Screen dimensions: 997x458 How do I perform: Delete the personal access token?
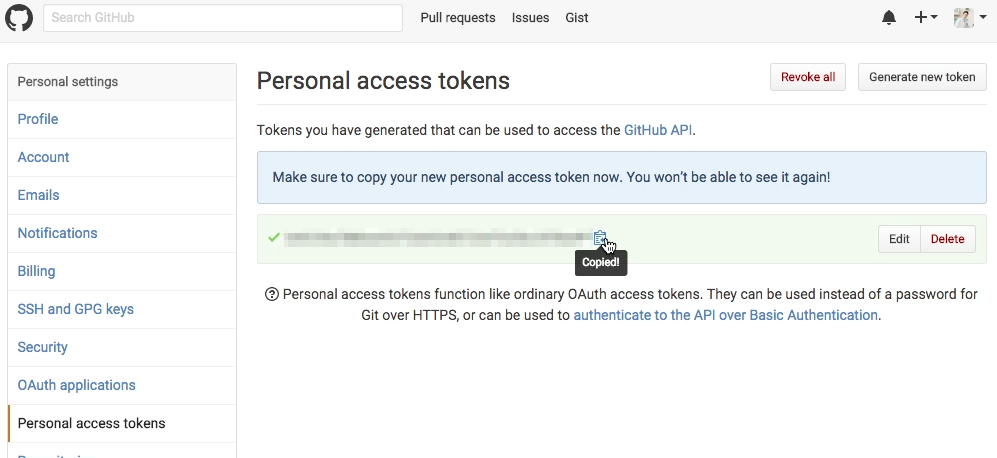coord(947,239)
